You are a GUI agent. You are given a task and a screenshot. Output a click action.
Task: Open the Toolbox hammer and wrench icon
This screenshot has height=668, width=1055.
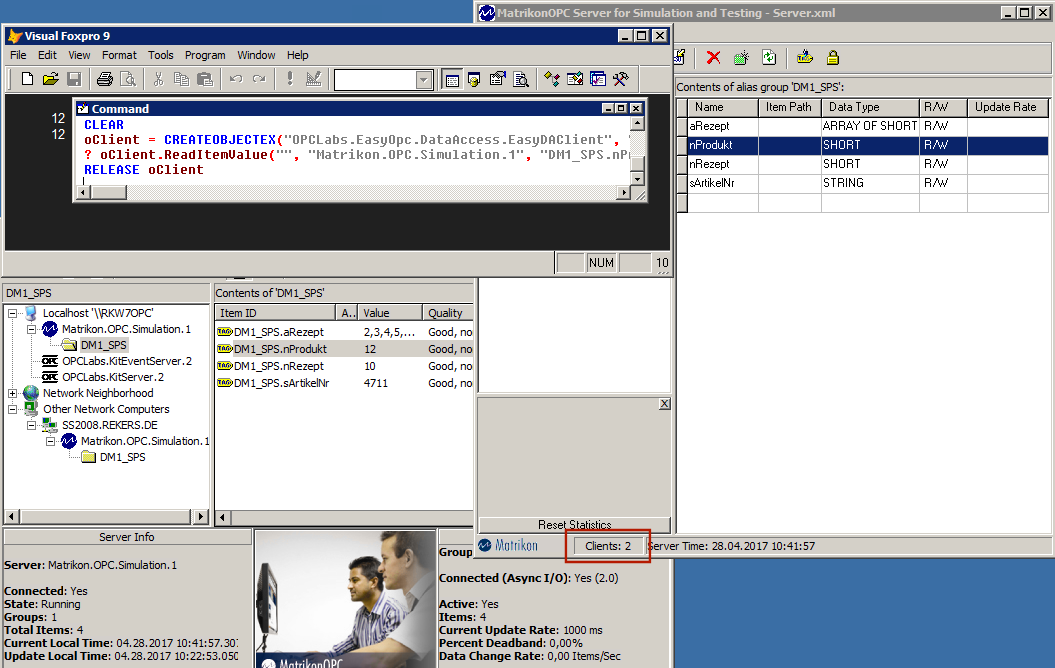(x=620, y=80)
